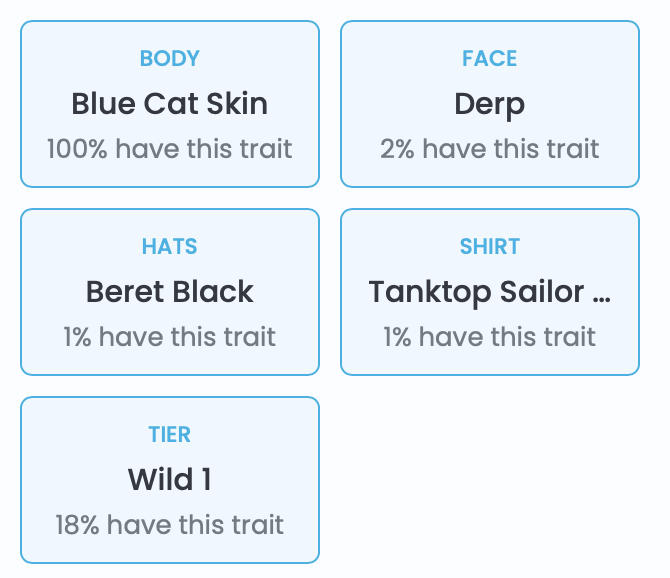This screenshot has width=670, height=578.
Task: Click the "100% have this trait" text
Action: (170, 149)
